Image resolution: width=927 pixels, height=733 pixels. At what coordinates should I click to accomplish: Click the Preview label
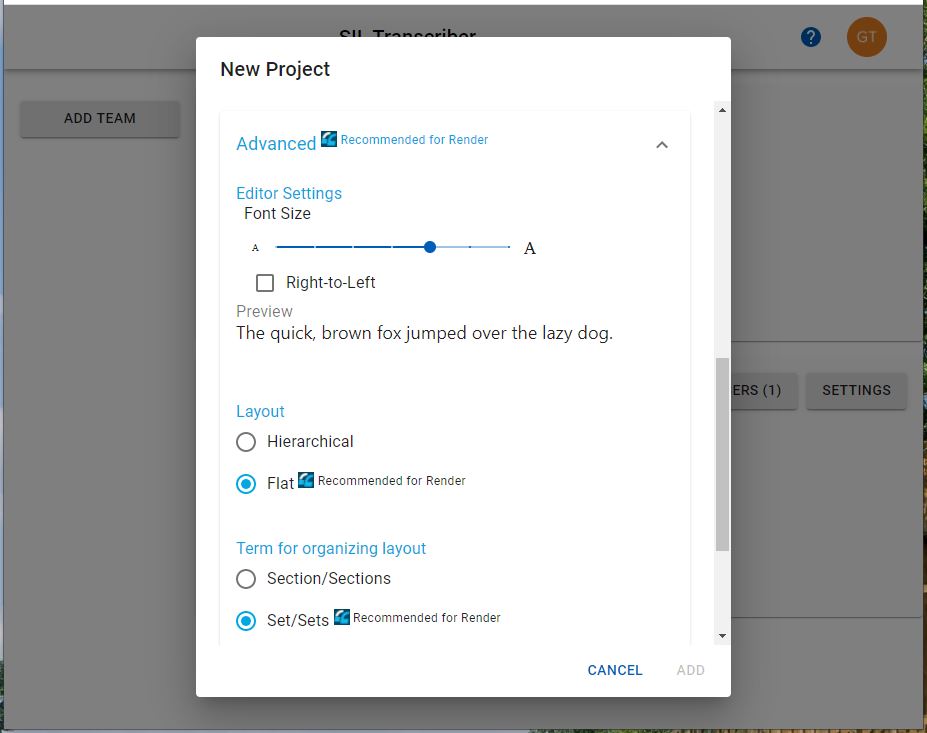pyautogui.click(x=264, y=312)
